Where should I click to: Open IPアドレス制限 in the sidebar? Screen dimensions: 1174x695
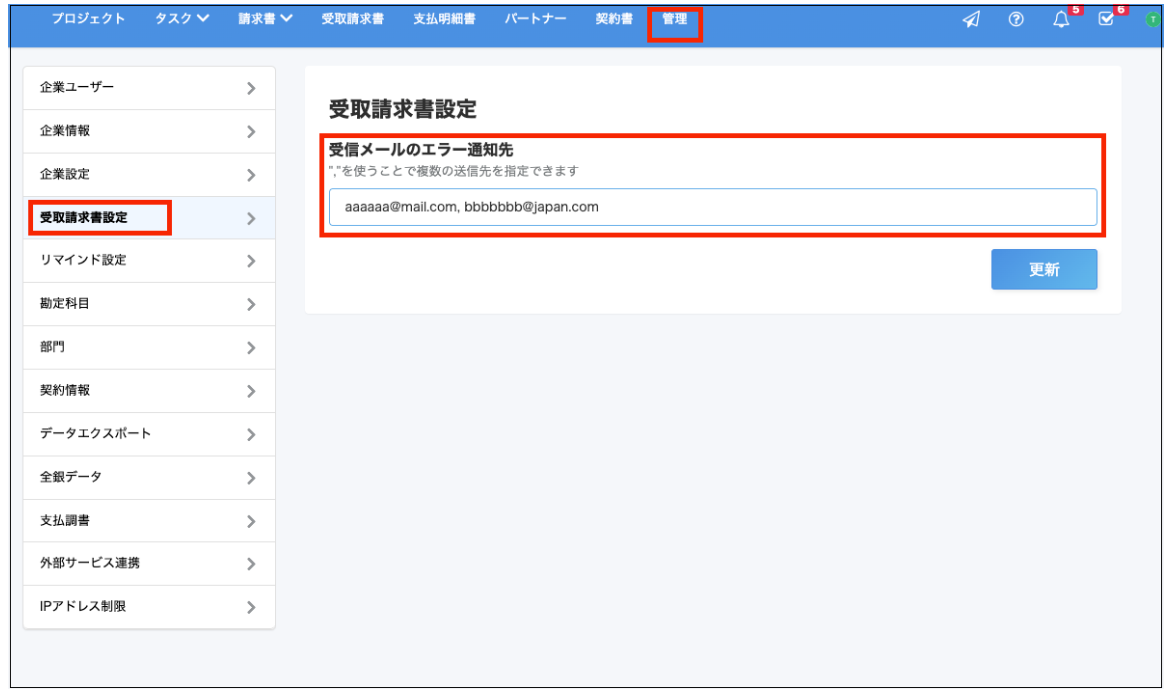pos(149,607)
